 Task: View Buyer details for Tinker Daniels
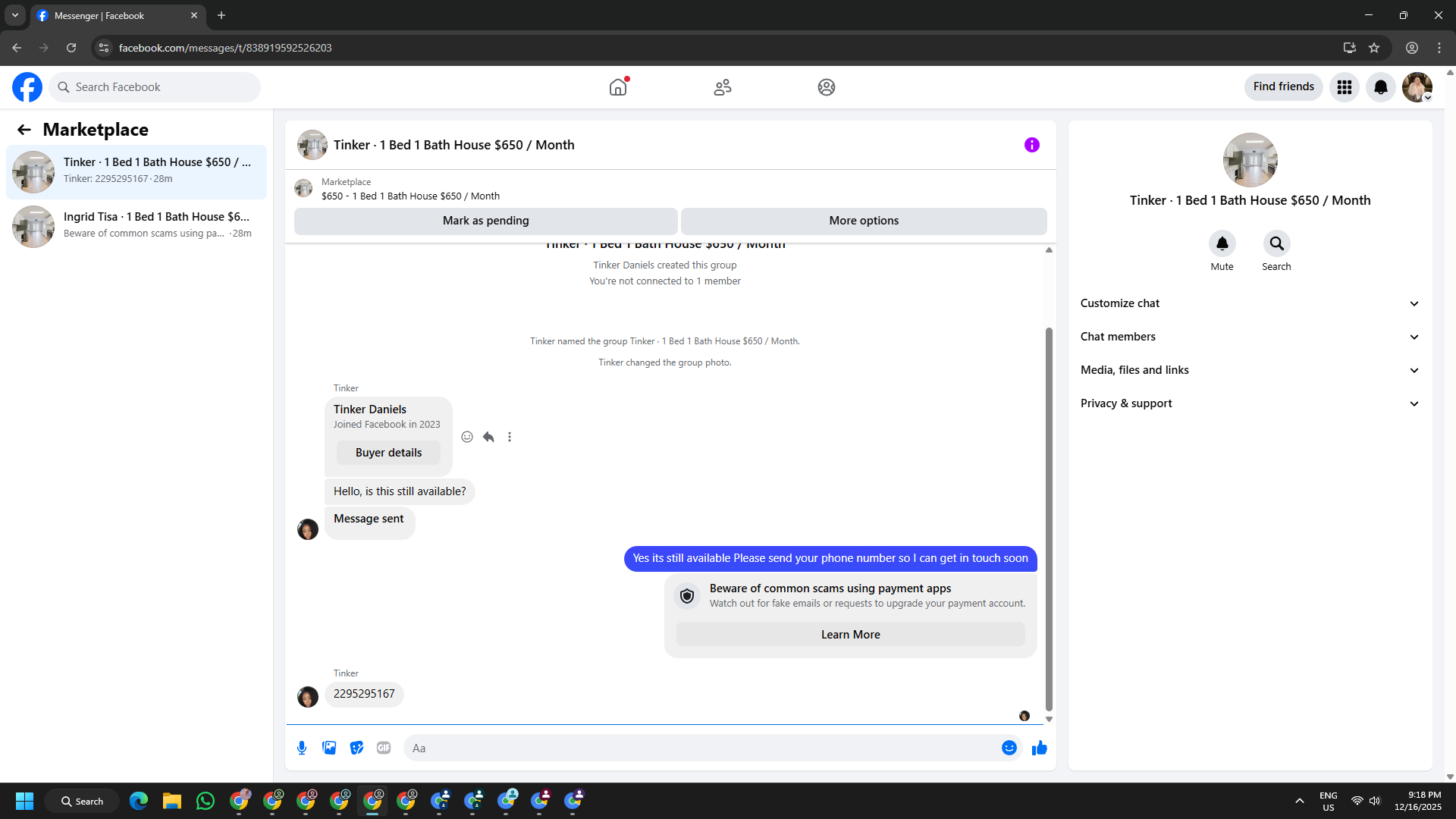point(389,453)
